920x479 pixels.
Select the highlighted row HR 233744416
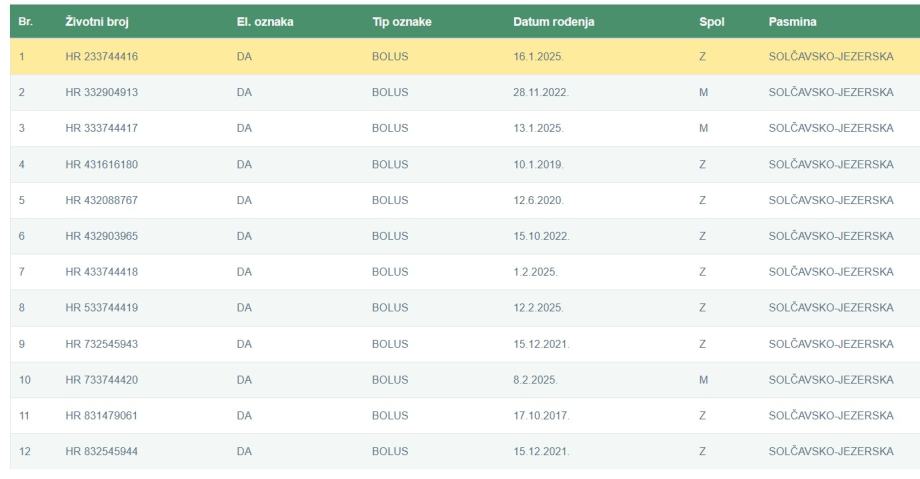tap(101, 57)
